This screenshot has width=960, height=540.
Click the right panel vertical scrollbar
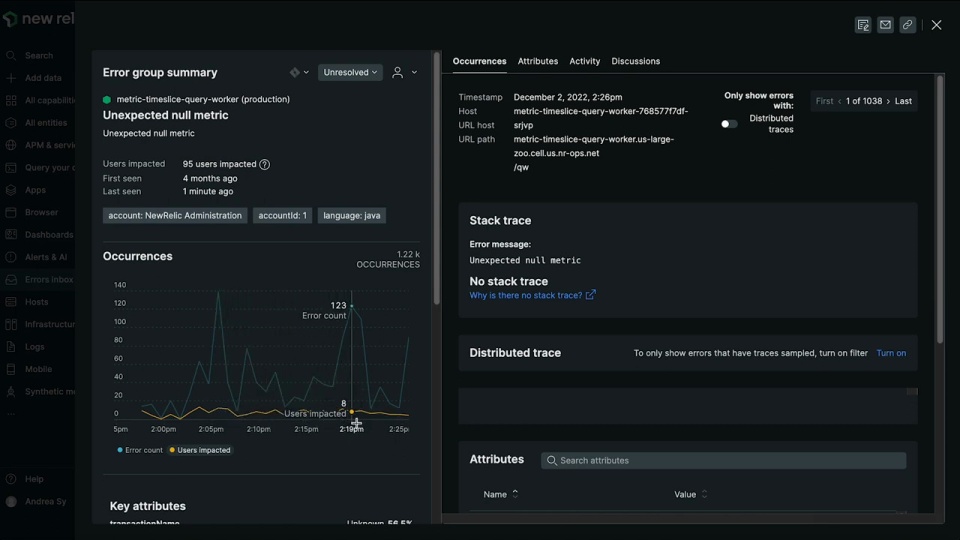[x=940, y=208]
